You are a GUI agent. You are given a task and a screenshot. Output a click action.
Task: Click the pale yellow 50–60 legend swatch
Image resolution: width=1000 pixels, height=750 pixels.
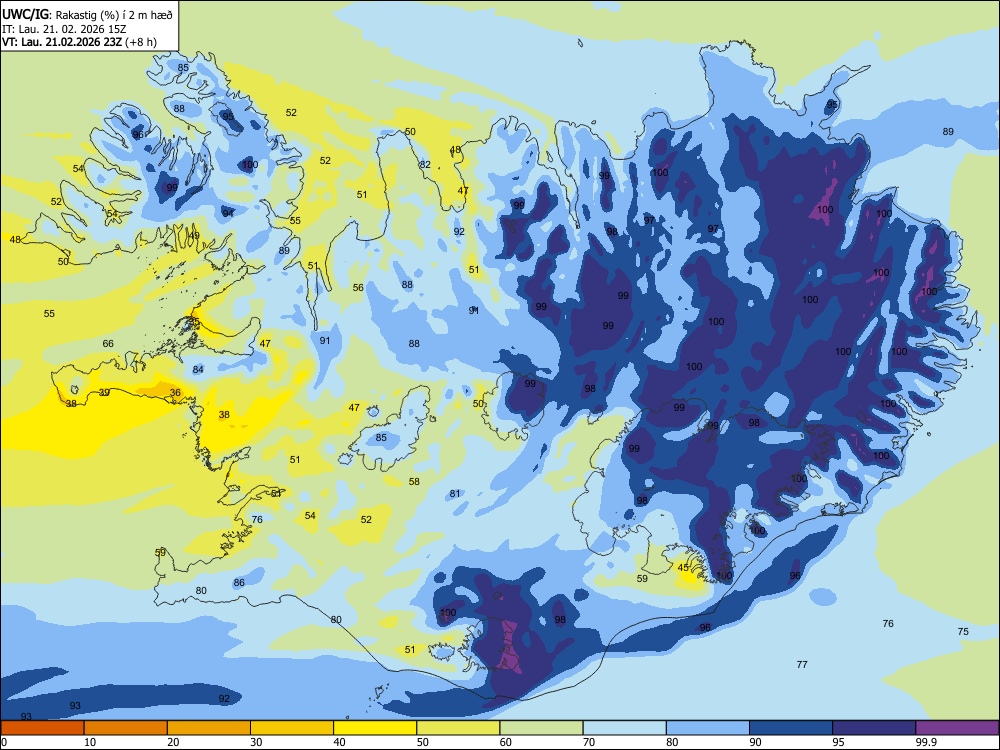pyautogui.click(x=458, y=728)
